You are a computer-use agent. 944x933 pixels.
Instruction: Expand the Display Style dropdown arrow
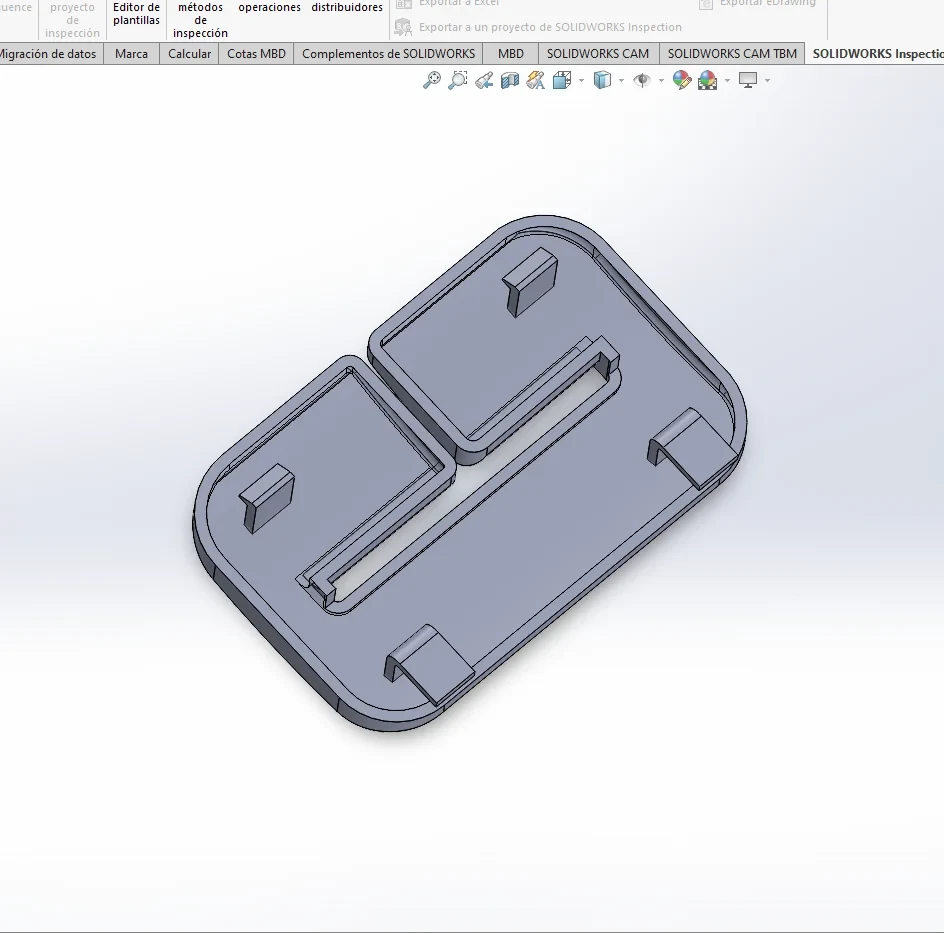(621, 80)
